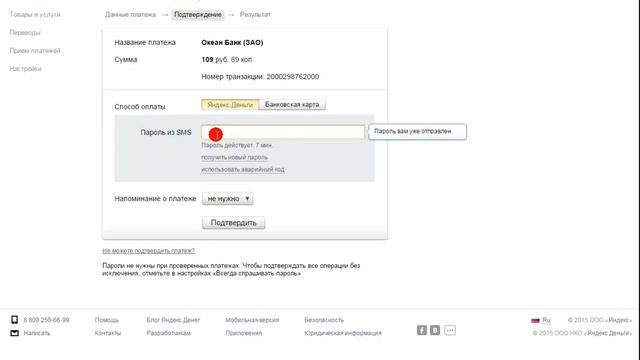This screenshot has width=640, height=360.
Task: Open Помощь footer link
Action: point(107,320)
